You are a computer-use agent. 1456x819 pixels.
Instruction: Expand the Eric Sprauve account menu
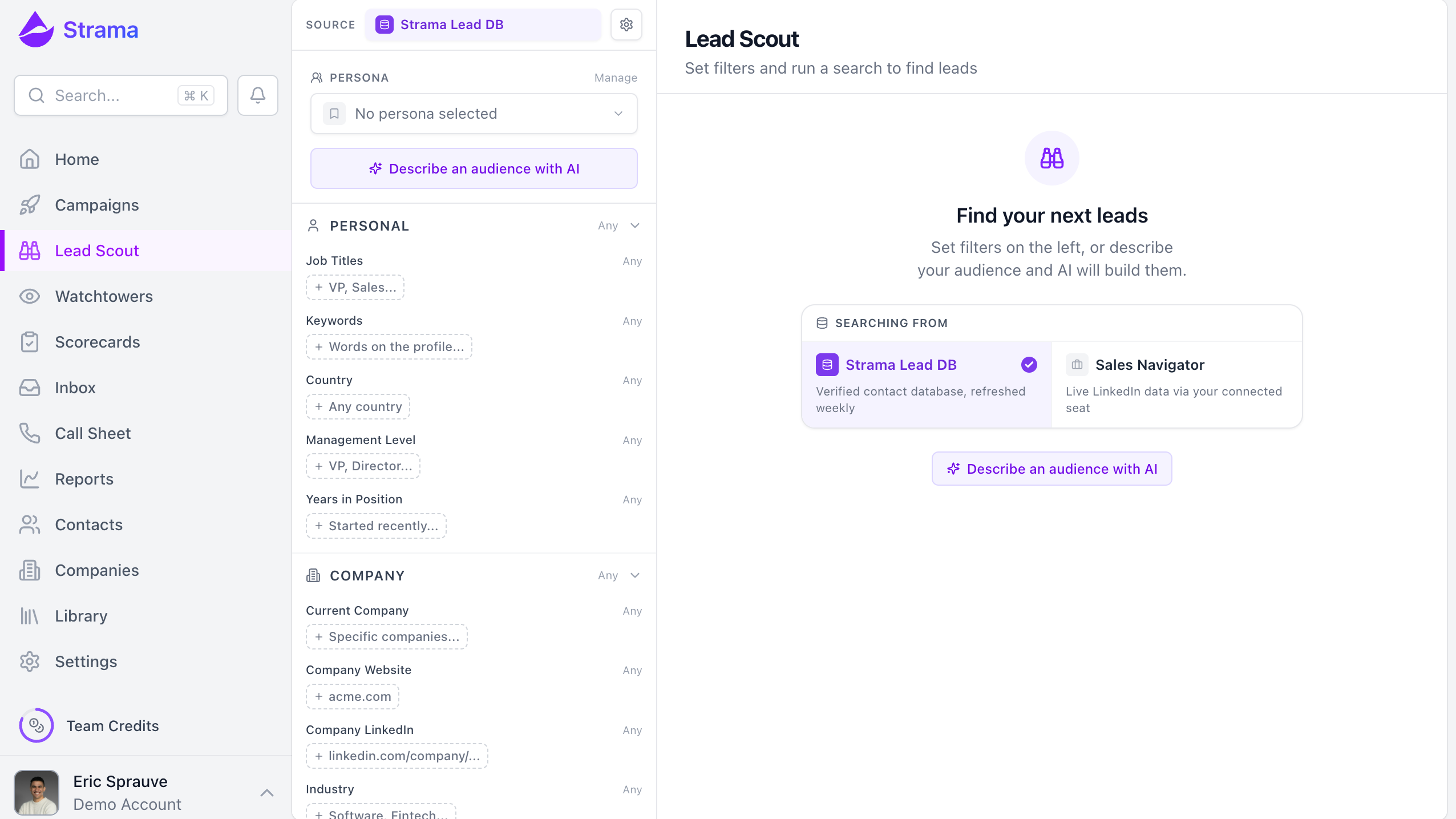coord(267,793)
